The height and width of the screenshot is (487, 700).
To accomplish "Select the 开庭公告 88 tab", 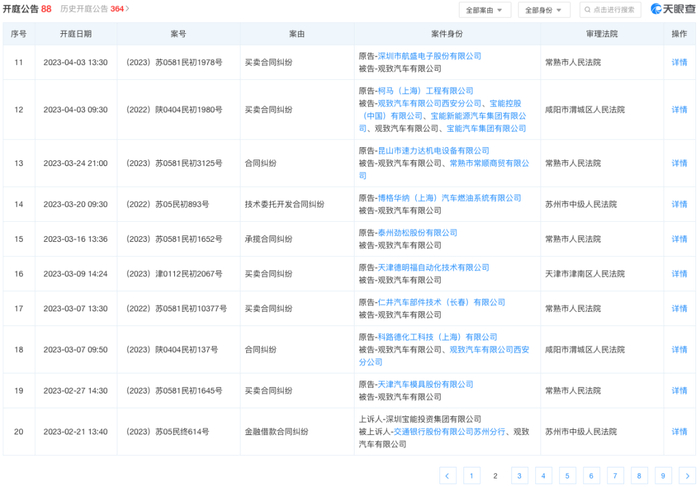I will (x=27, y=9).
